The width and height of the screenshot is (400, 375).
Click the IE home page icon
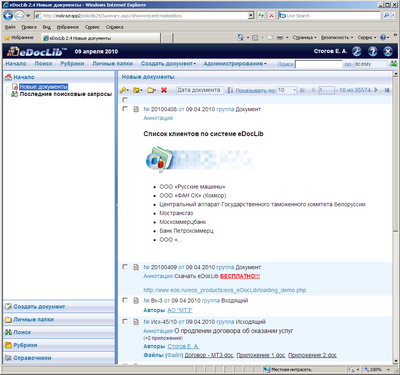click(x=240, y=37)
